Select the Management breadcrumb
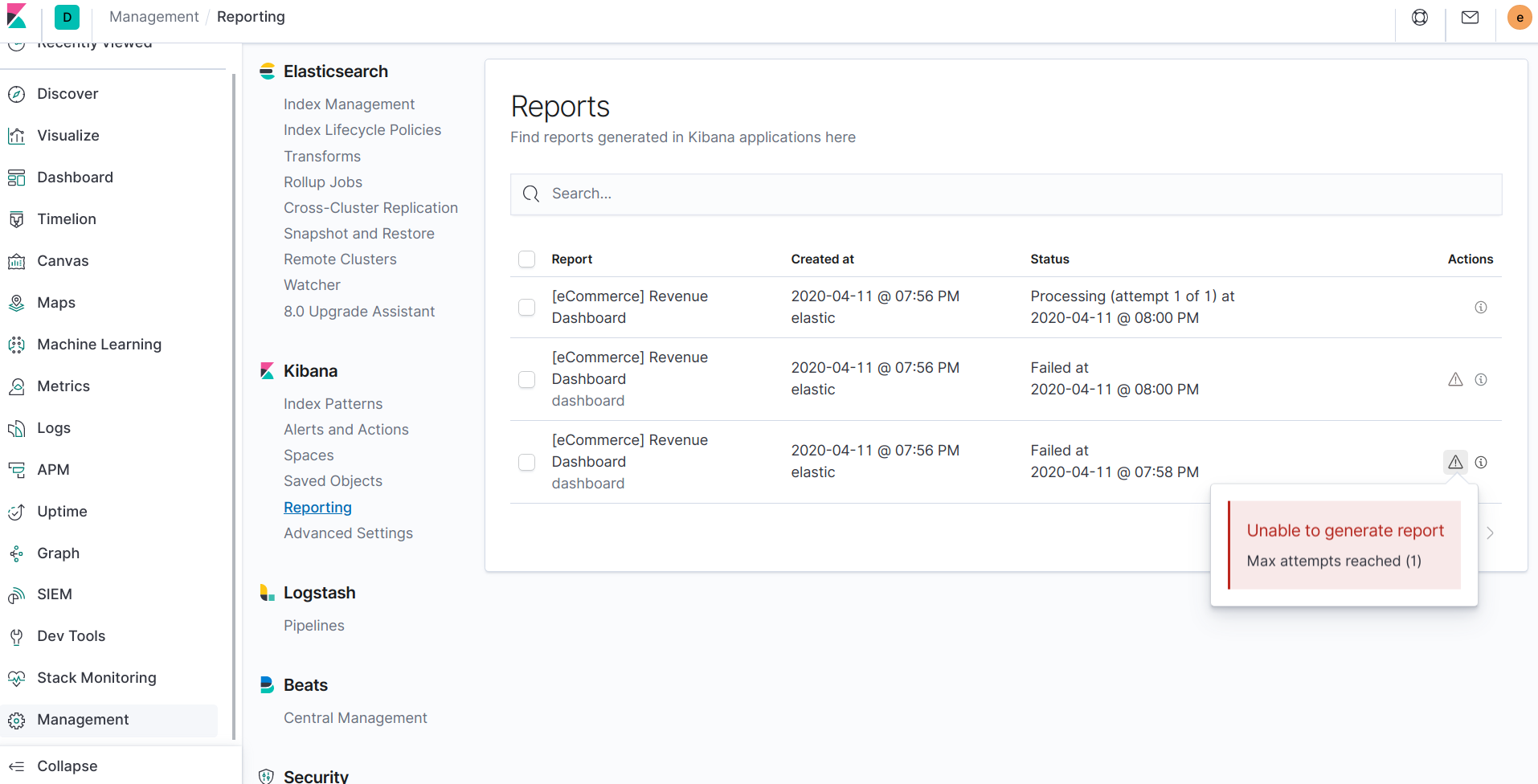This screenshot has height=784, width=1538. pyautogui.click(x=153, y=16)
